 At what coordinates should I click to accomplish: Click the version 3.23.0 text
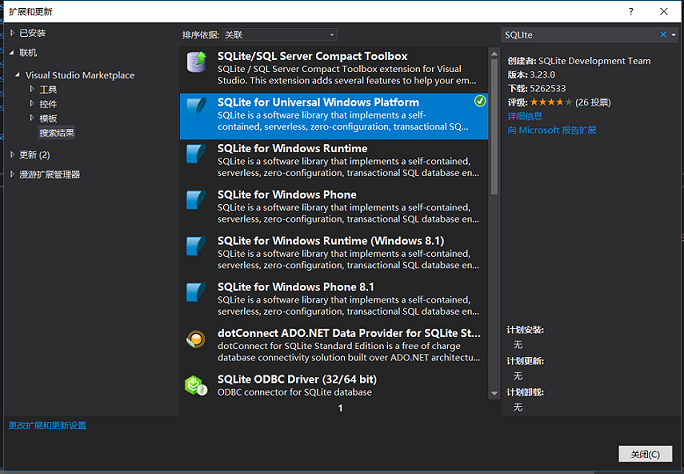542,75
